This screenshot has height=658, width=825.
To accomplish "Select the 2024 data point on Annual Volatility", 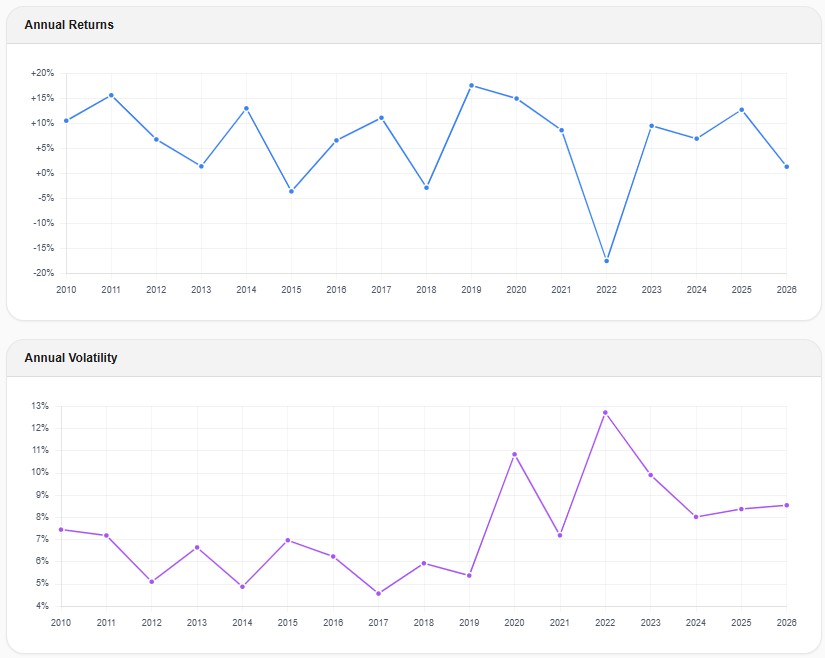I will point(697,517).
